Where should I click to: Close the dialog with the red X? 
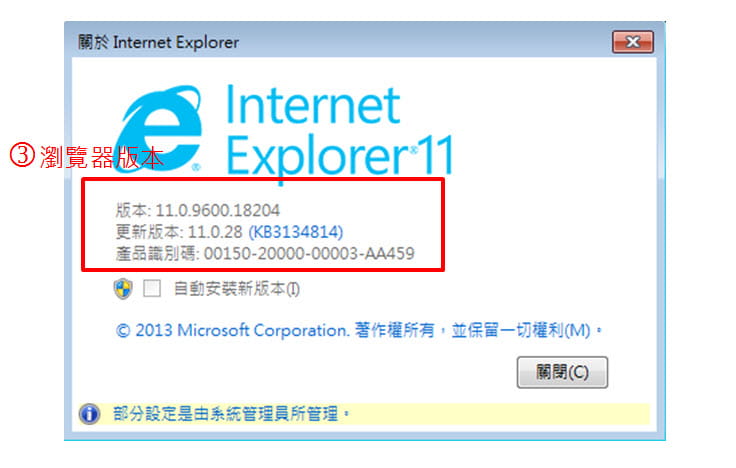633,42
